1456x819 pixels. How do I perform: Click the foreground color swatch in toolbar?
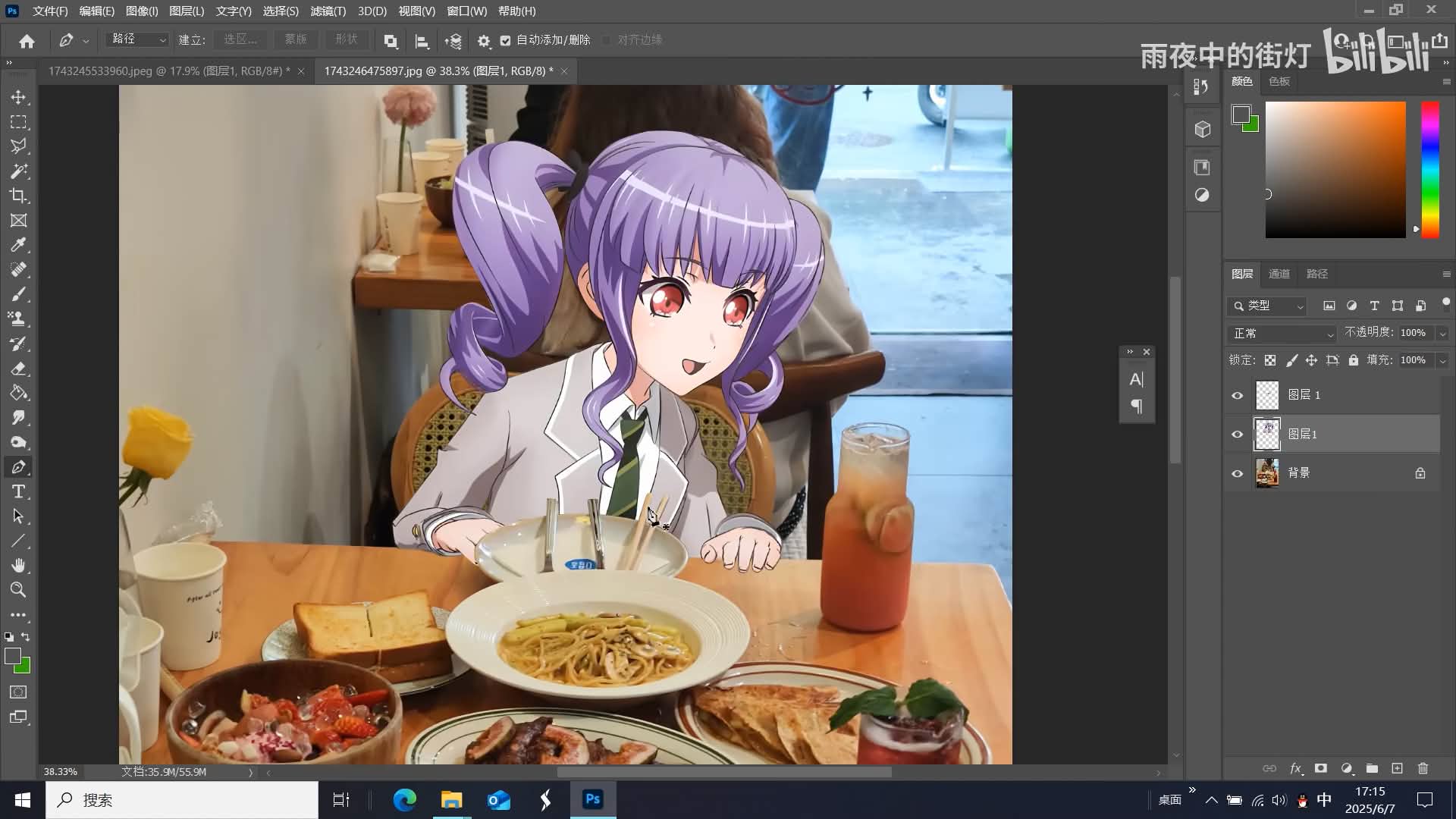pyautogui.click(x=12, y=656)
